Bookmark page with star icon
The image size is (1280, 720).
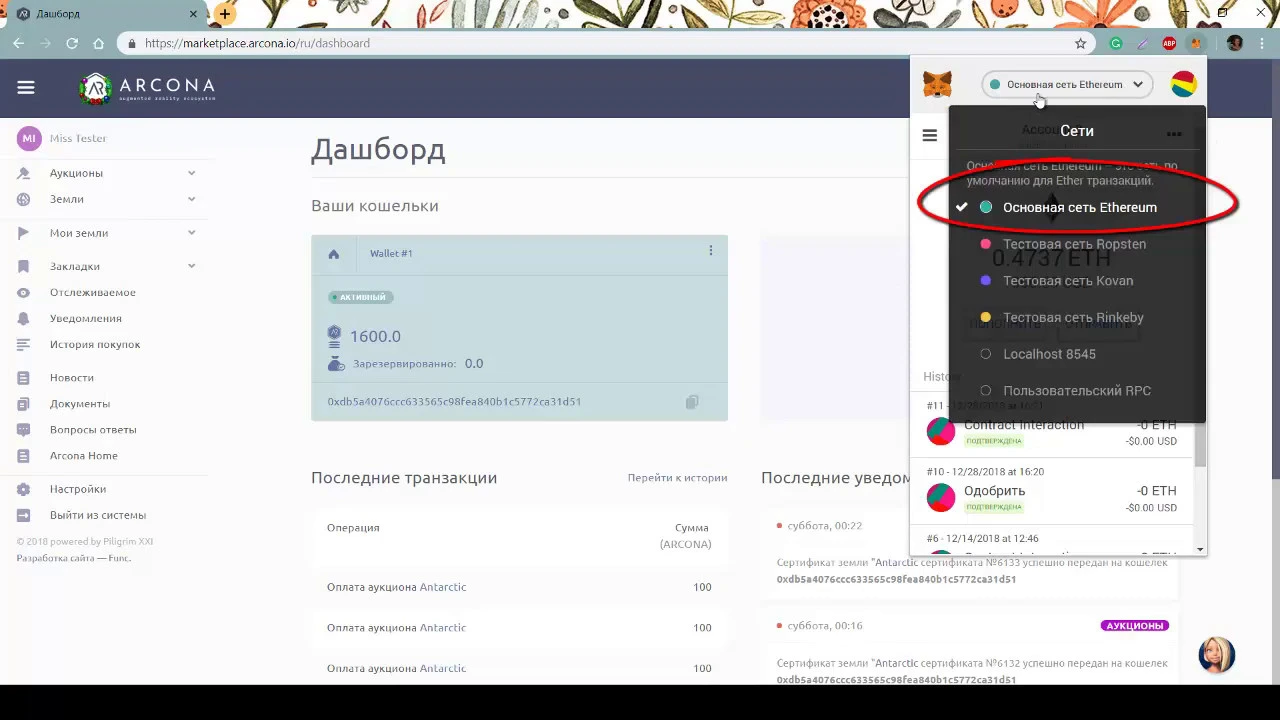1080,43
